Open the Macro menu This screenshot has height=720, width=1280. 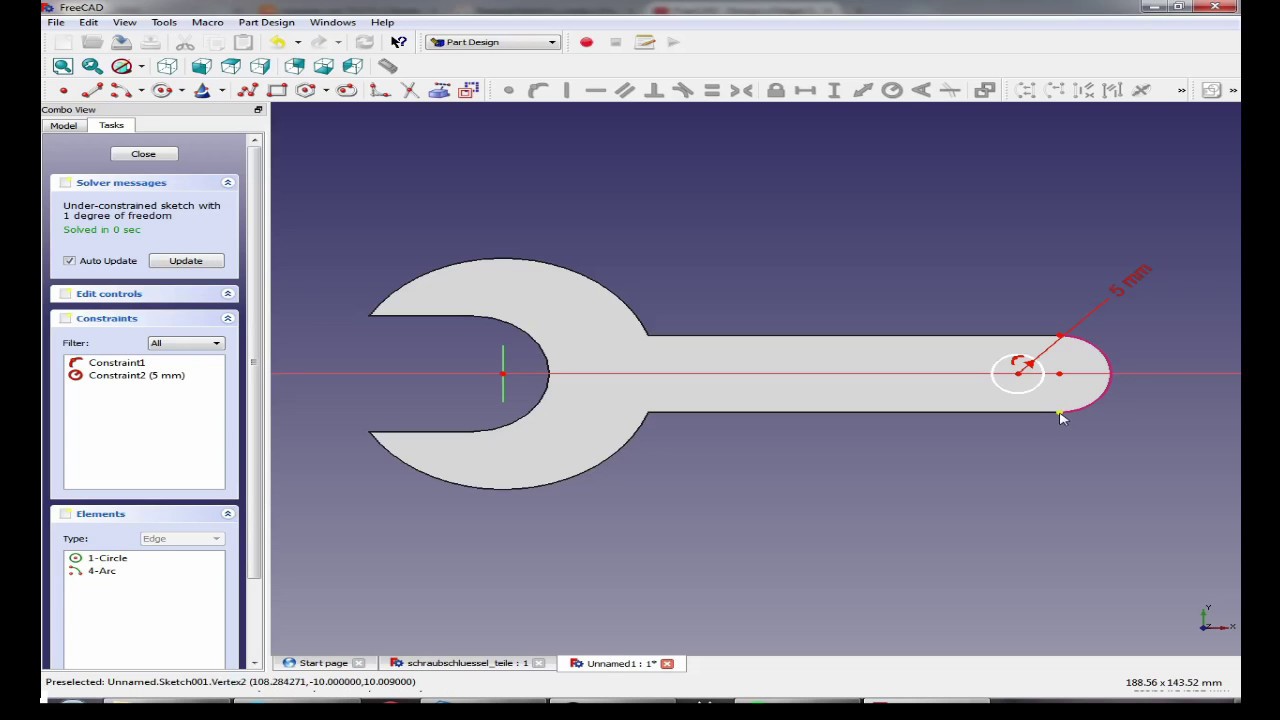pos(207,22)
